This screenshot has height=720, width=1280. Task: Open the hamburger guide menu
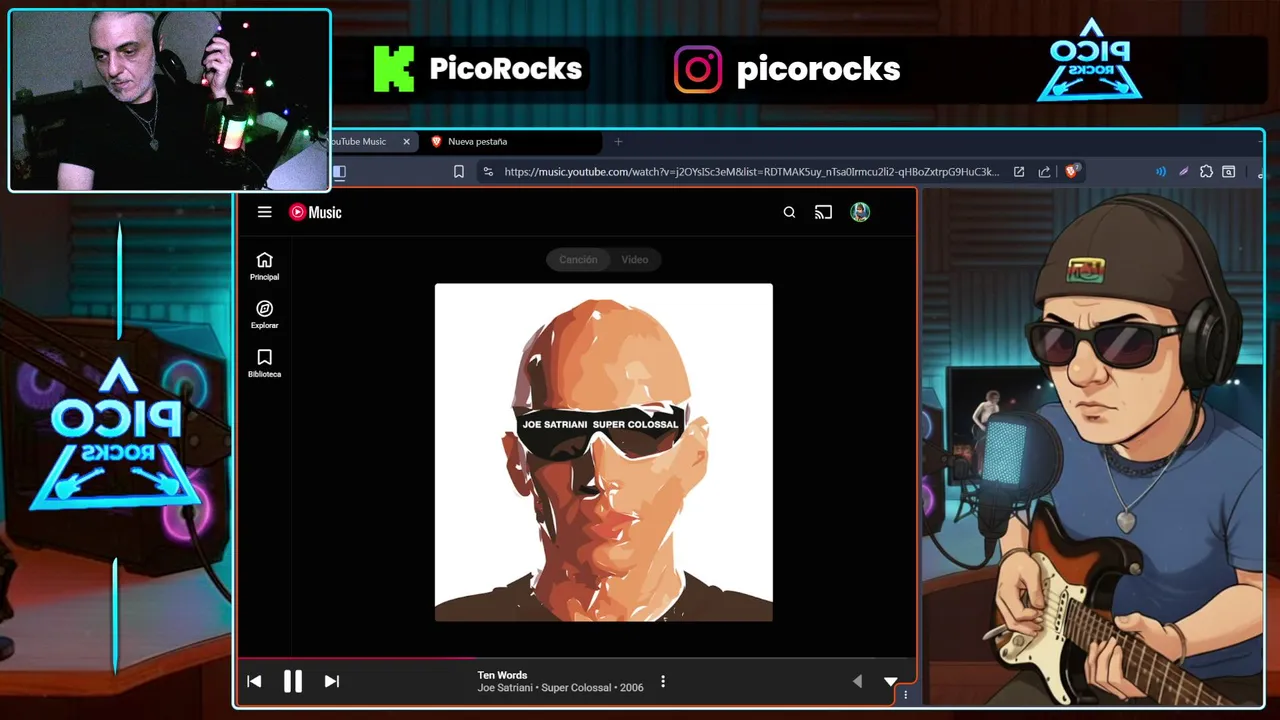264,212
